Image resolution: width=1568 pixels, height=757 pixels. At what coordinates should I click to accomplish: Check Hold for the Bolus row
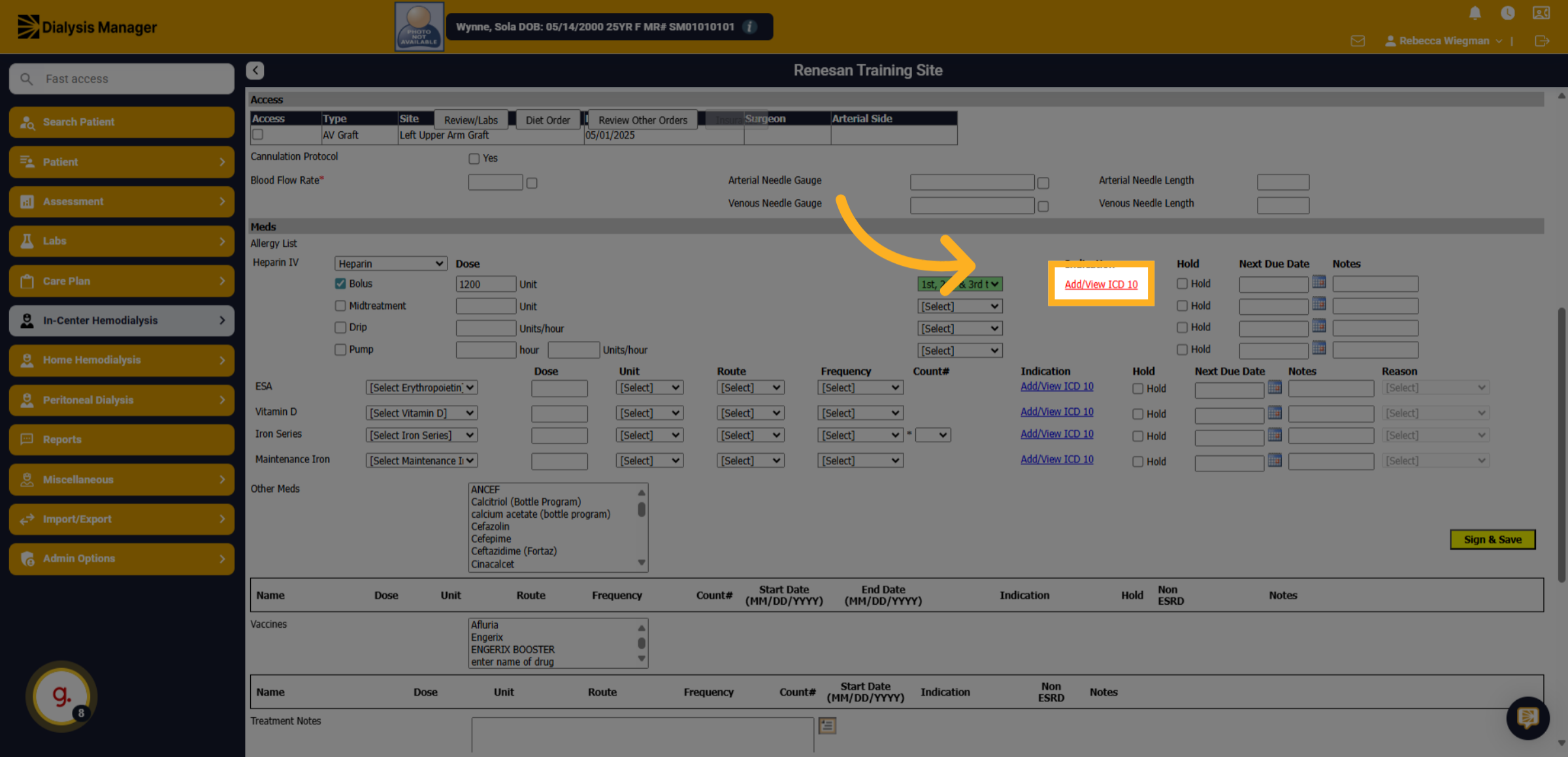(1182, 283)
